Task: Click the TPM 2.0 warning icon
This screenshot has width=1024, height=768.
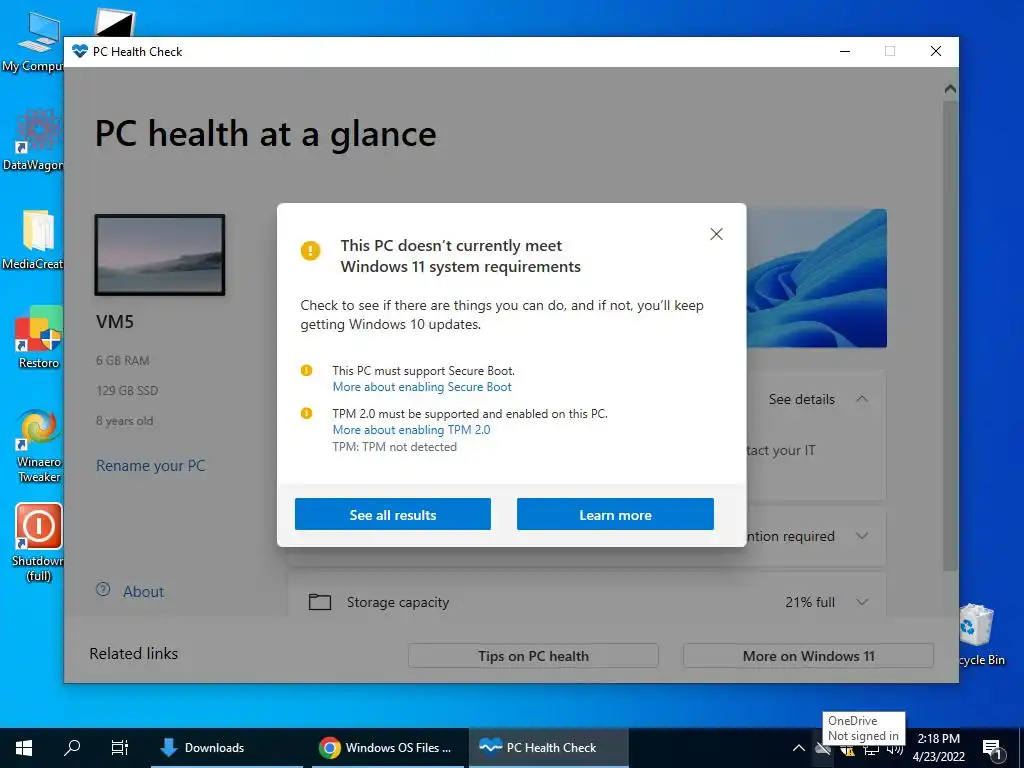Action: click(306, 413)
